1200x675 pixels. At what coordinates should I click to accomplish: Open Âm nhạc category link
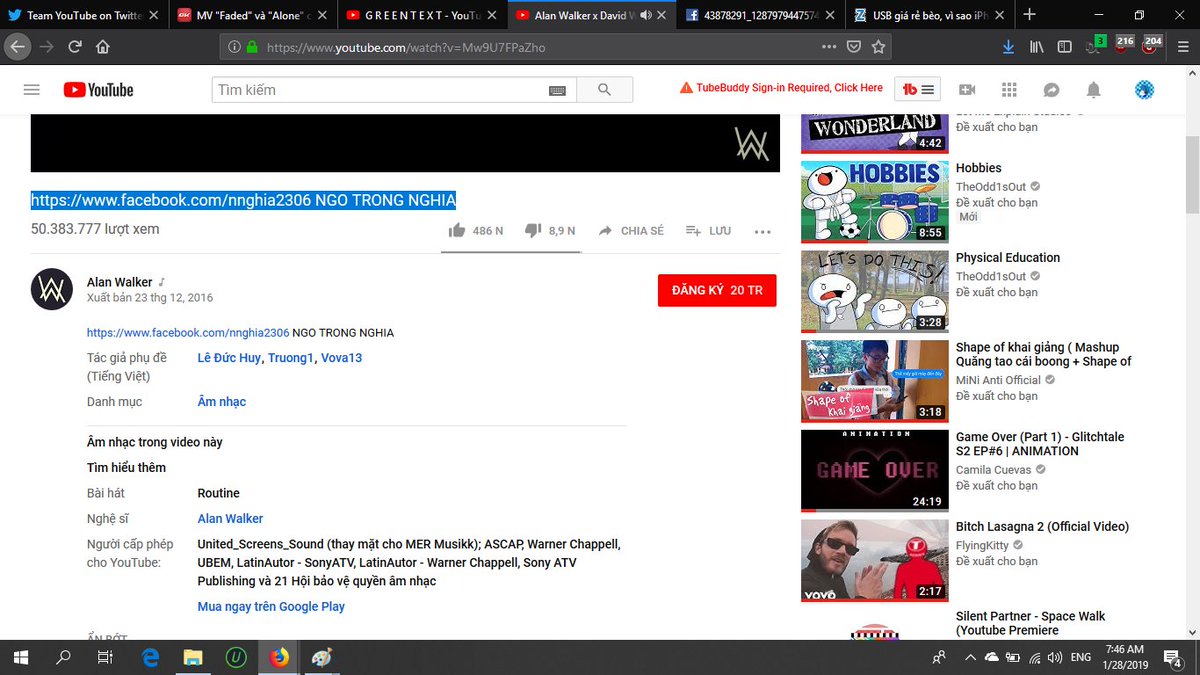[x=221, y=401]
